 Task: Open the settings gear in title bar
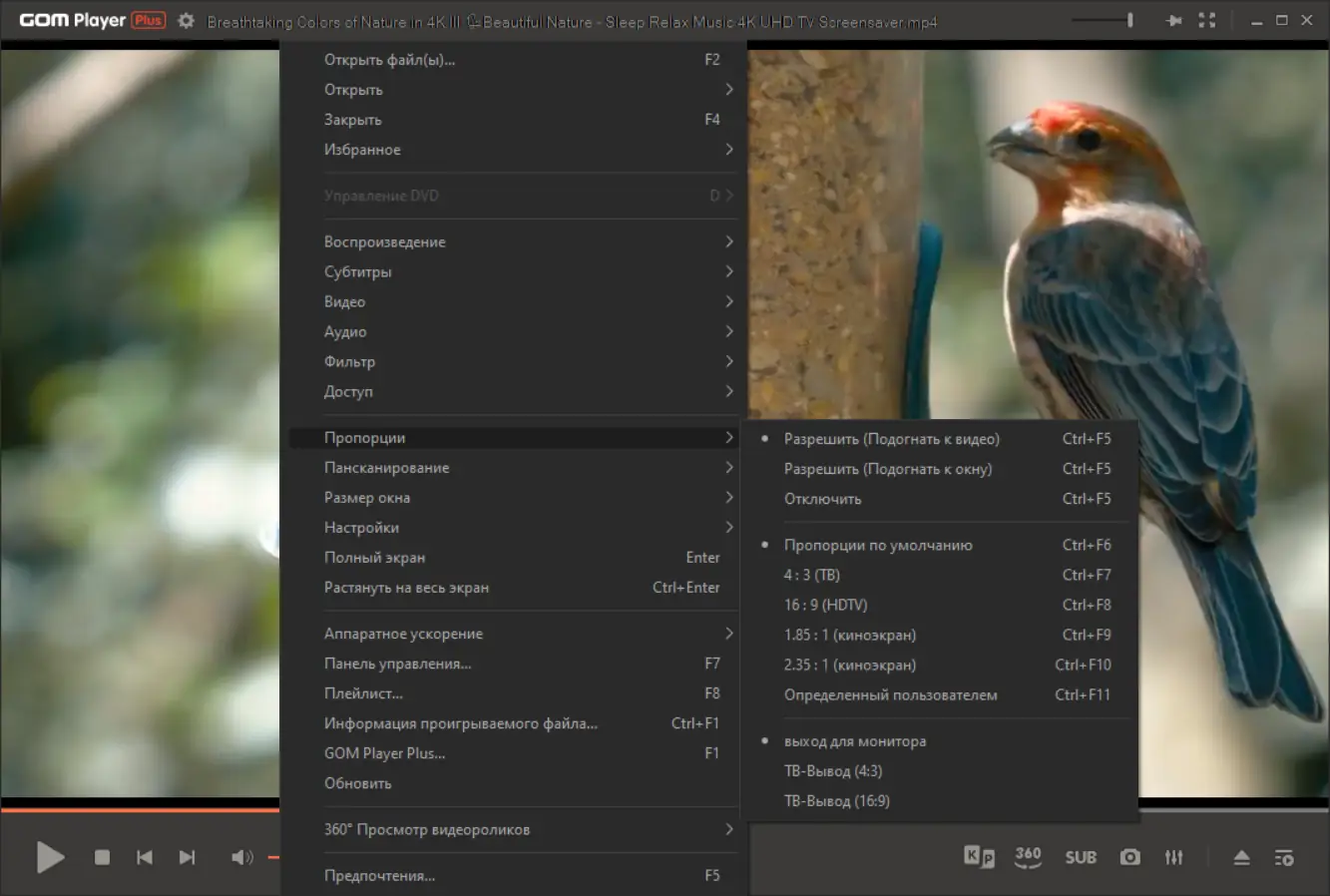tap(186, 21)
